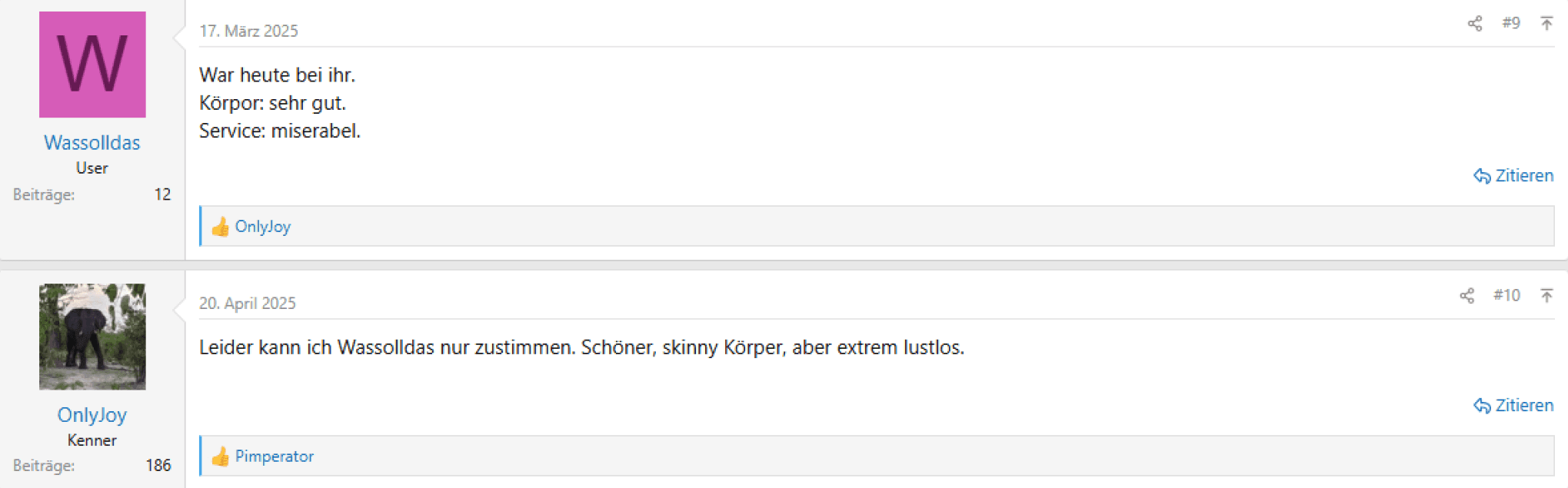Open the Wassolldas username profile link
This screenshot has width=1568, height=488.
pos(92,143)
